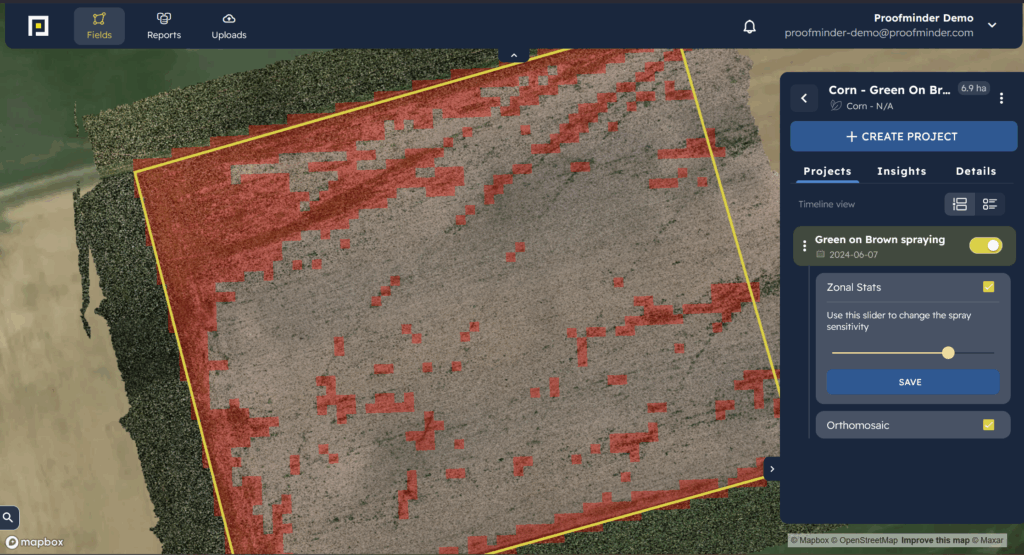The width and height of the screenshot is (1024, 555).
Task: Go back with the panel back arrow
Action: 804,98
